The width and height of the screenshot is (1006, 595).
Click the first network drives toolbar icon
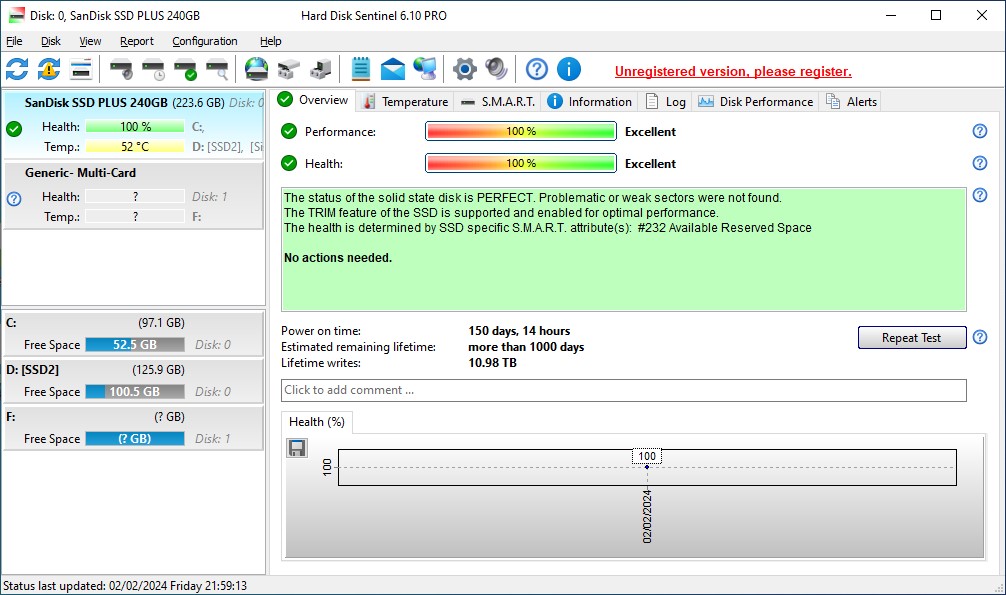[x=289, y=69]
